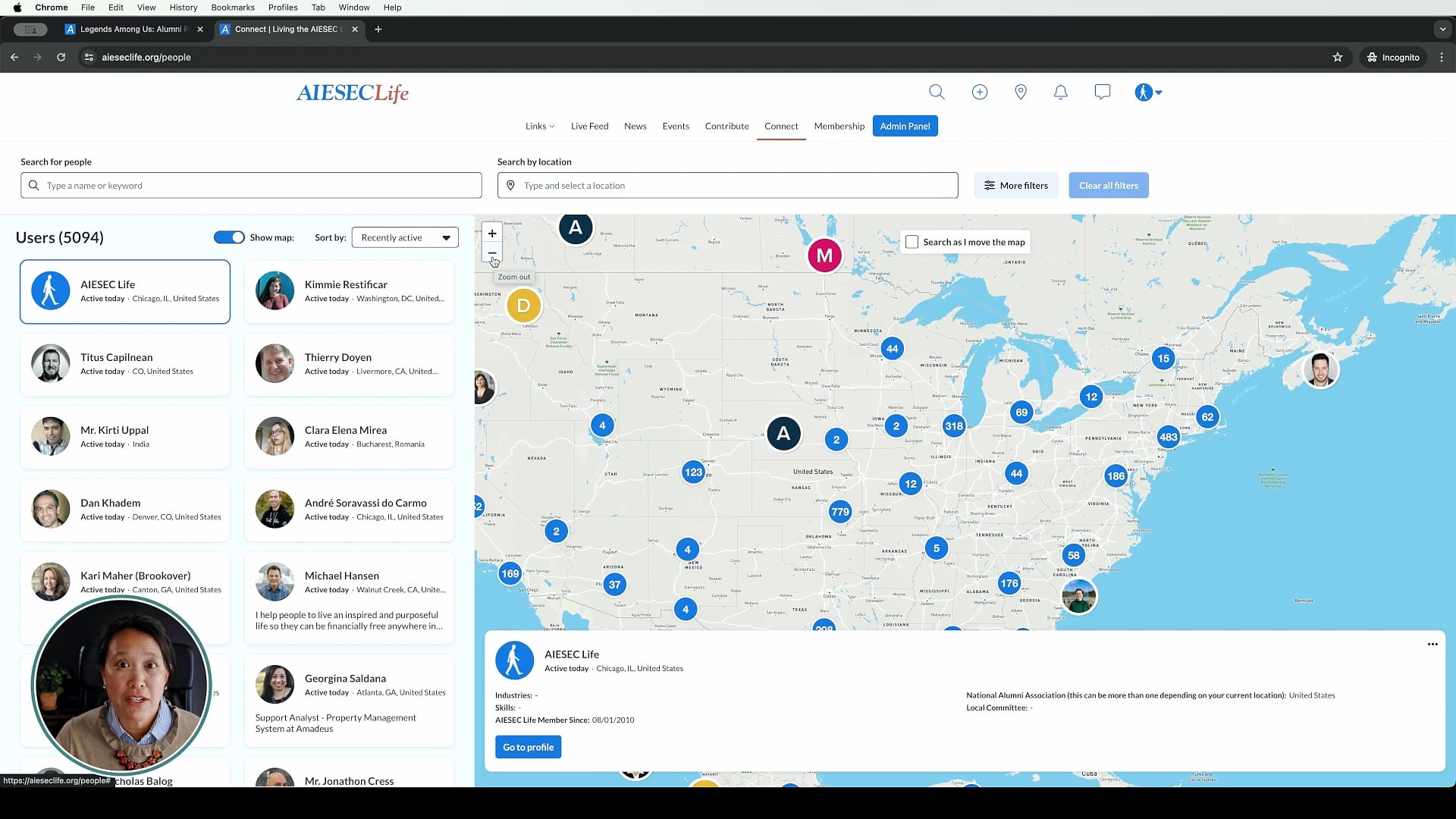Click the address bar URL
This screenshot has width=1456, height=819.
click(146, 57)
